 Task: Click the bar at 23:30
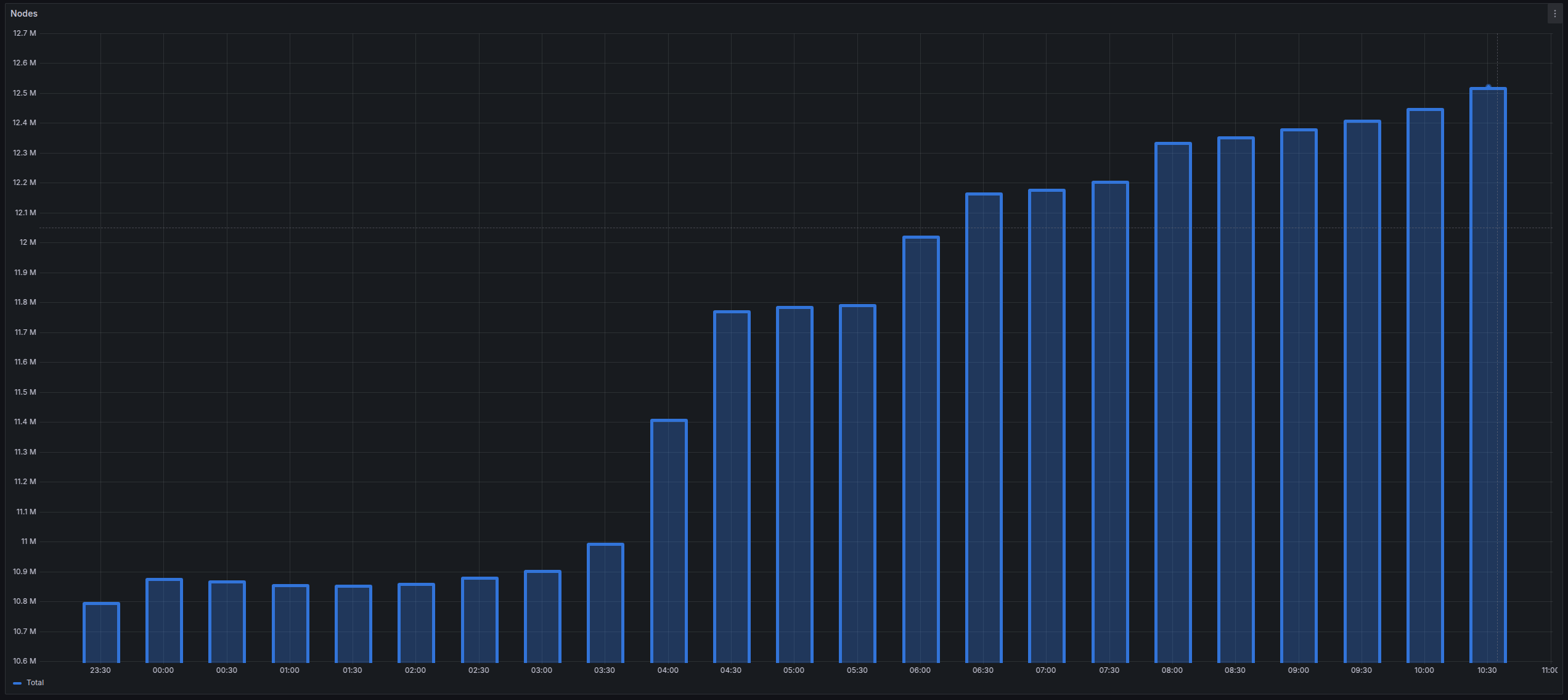pos(101,633)
